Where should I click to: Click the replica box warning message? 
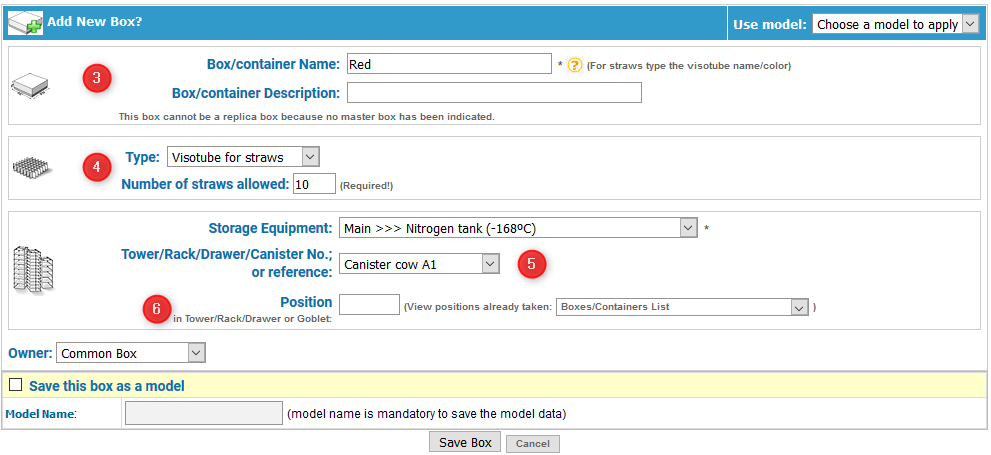tap(307, 117)
